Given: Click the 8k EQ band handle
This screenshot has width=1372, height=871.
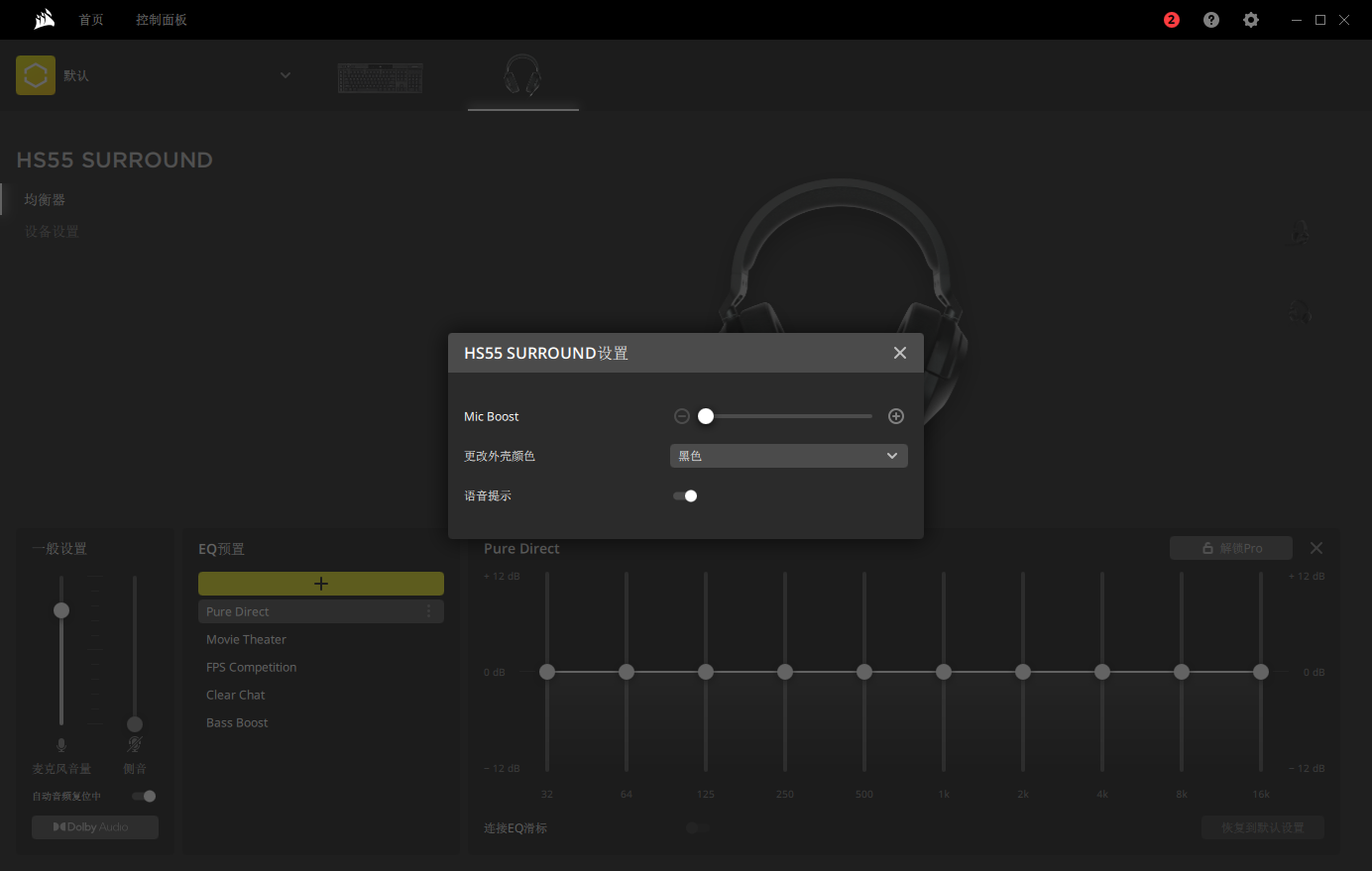Looking at the screenshot, I should pyautogui.click(x=1182, y=672).
